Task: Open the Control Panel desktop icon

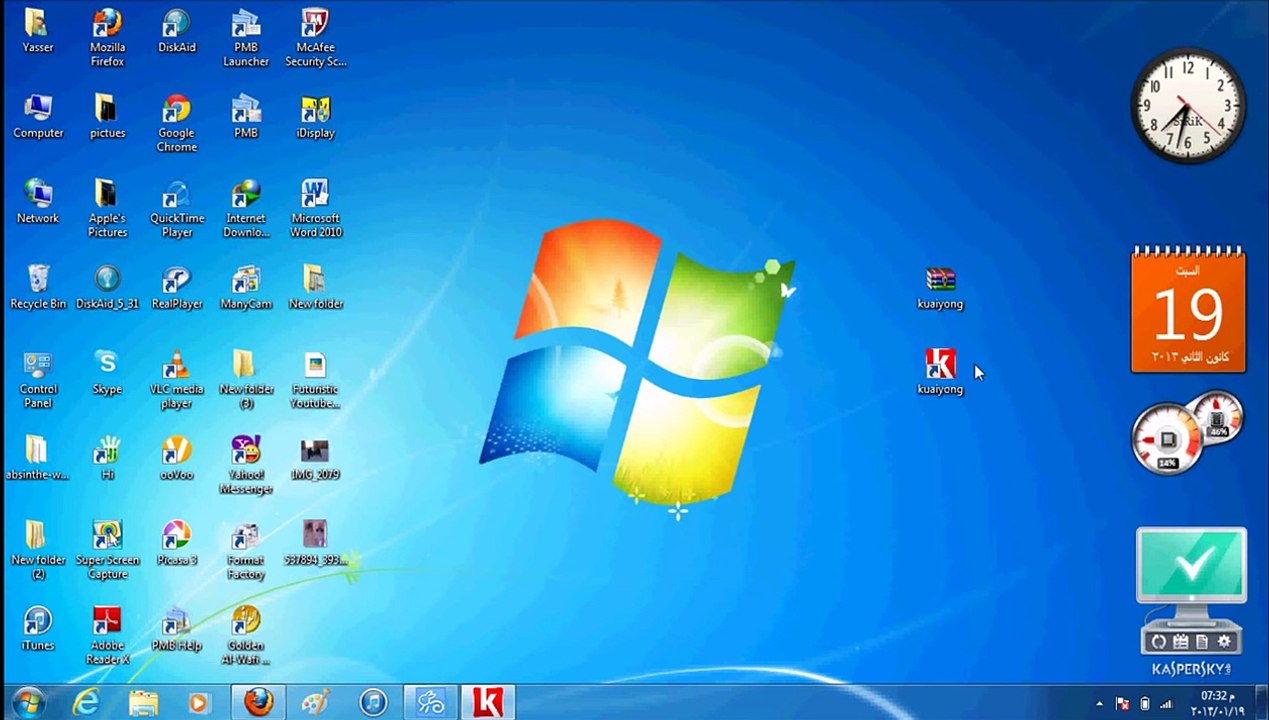Action: (38, 380)
